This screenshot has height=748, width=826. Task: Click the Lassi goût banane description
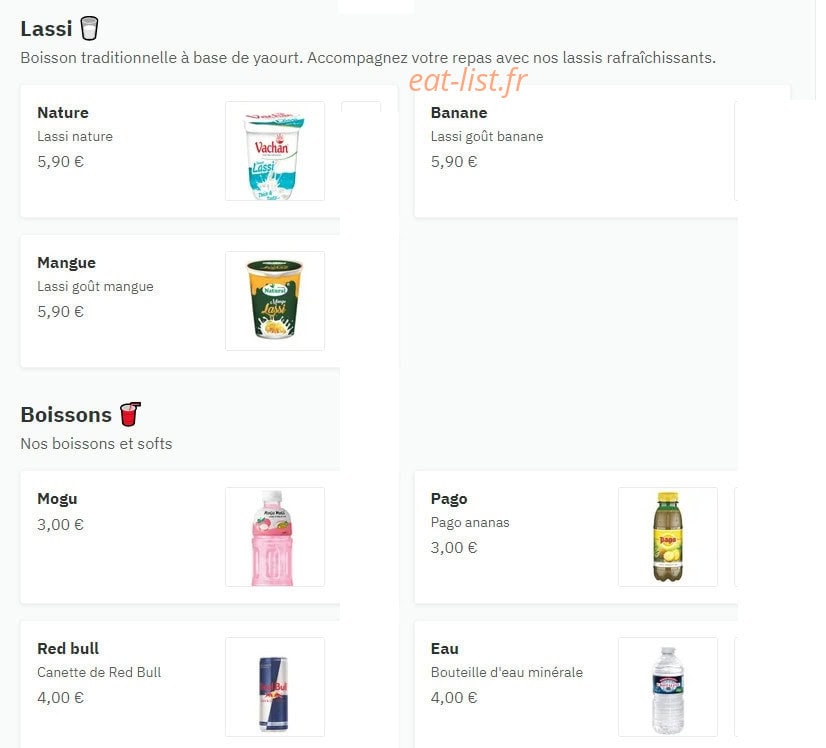[487, 136]
